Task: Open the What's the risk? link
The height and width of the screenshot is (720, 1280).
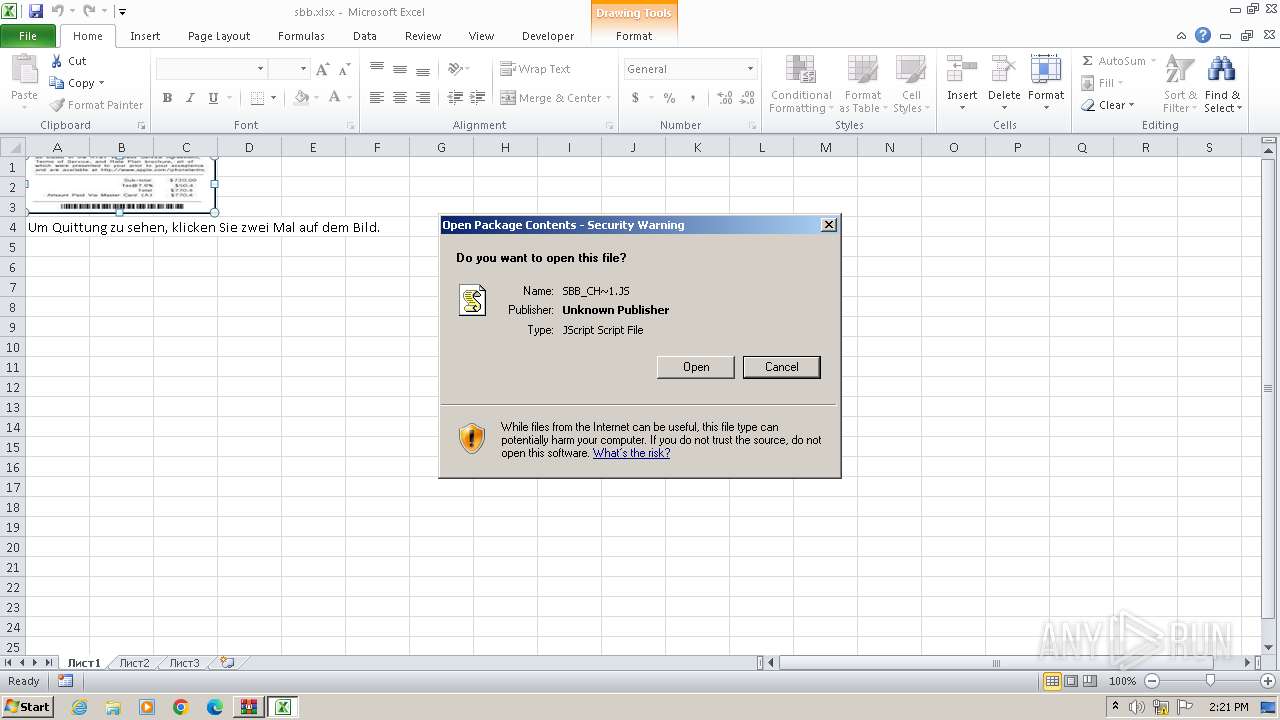Action: tap(631, 453)
